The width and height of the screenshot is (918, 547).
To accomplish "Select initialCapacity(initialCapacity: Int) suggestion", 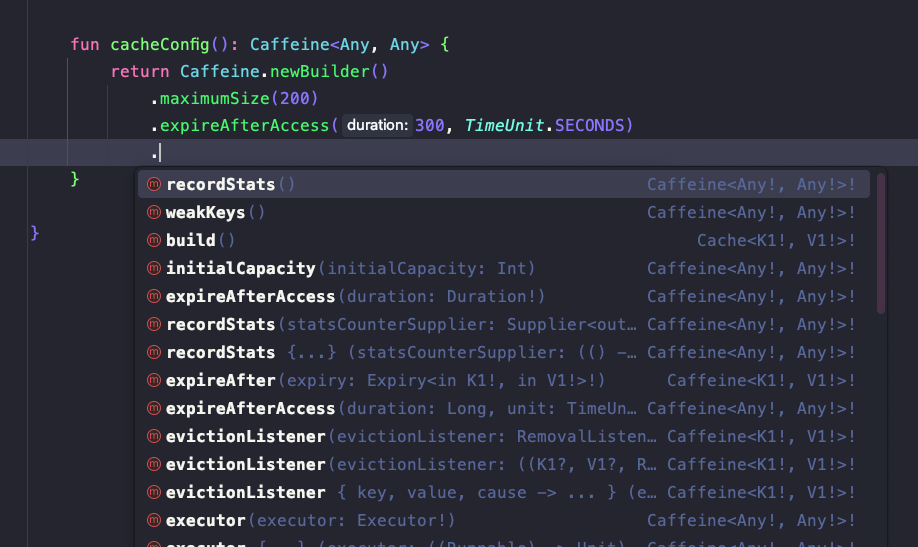I will pyautogui.click(x=503, y=269).
